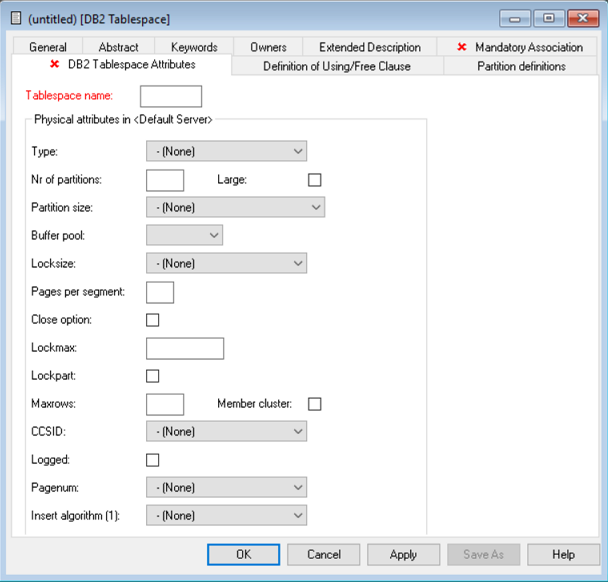Focus the Lockmax text field
This screenshot has height=582, width=608.
click(185, 348)
